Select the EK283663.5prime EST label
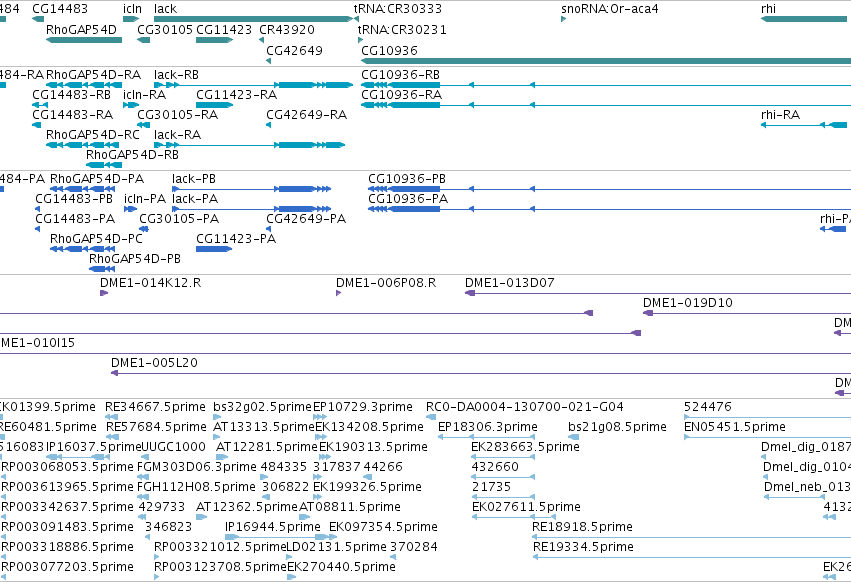 525,447
